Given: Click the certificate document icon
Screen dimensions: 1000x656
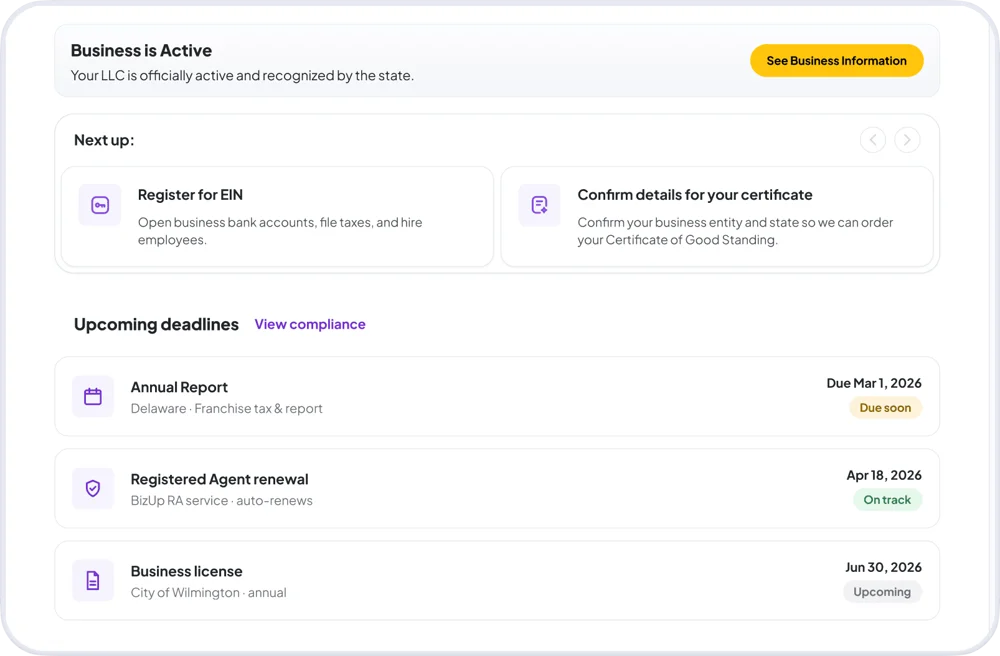Looking at the screenshot, I should click(540, 205).
